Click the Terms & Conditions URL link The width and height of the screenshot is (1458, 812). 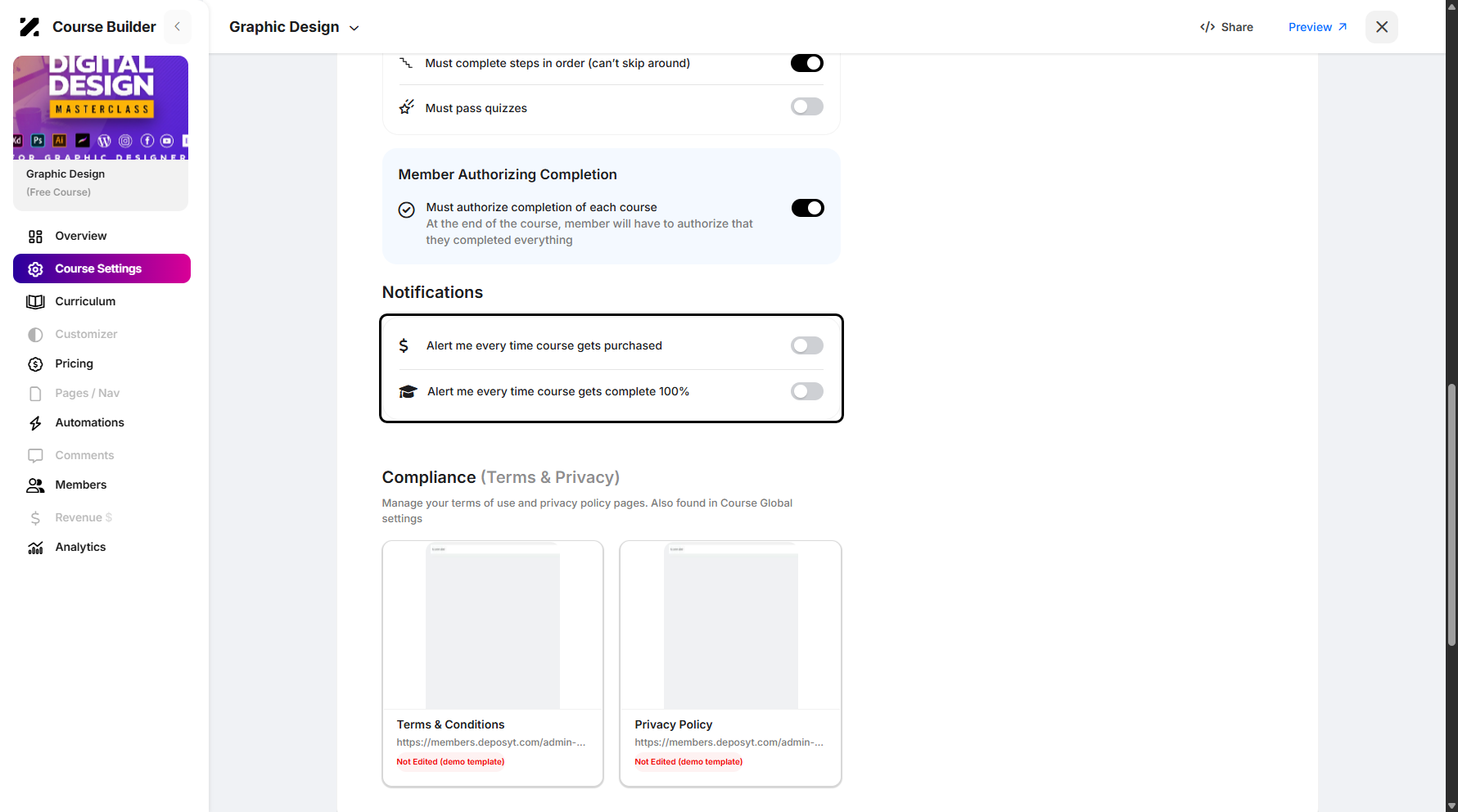pyautogui.click(x=491, y=742)
